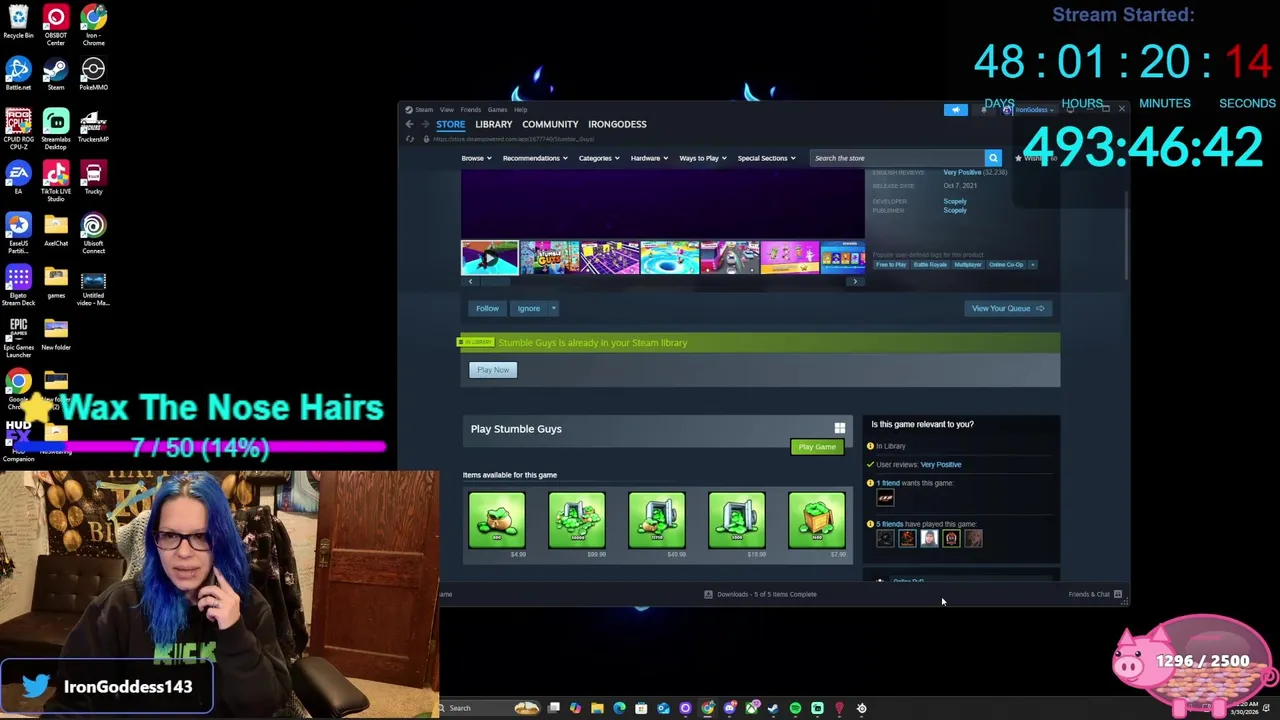Select the $4.99 gem pack item

(497, 525)
